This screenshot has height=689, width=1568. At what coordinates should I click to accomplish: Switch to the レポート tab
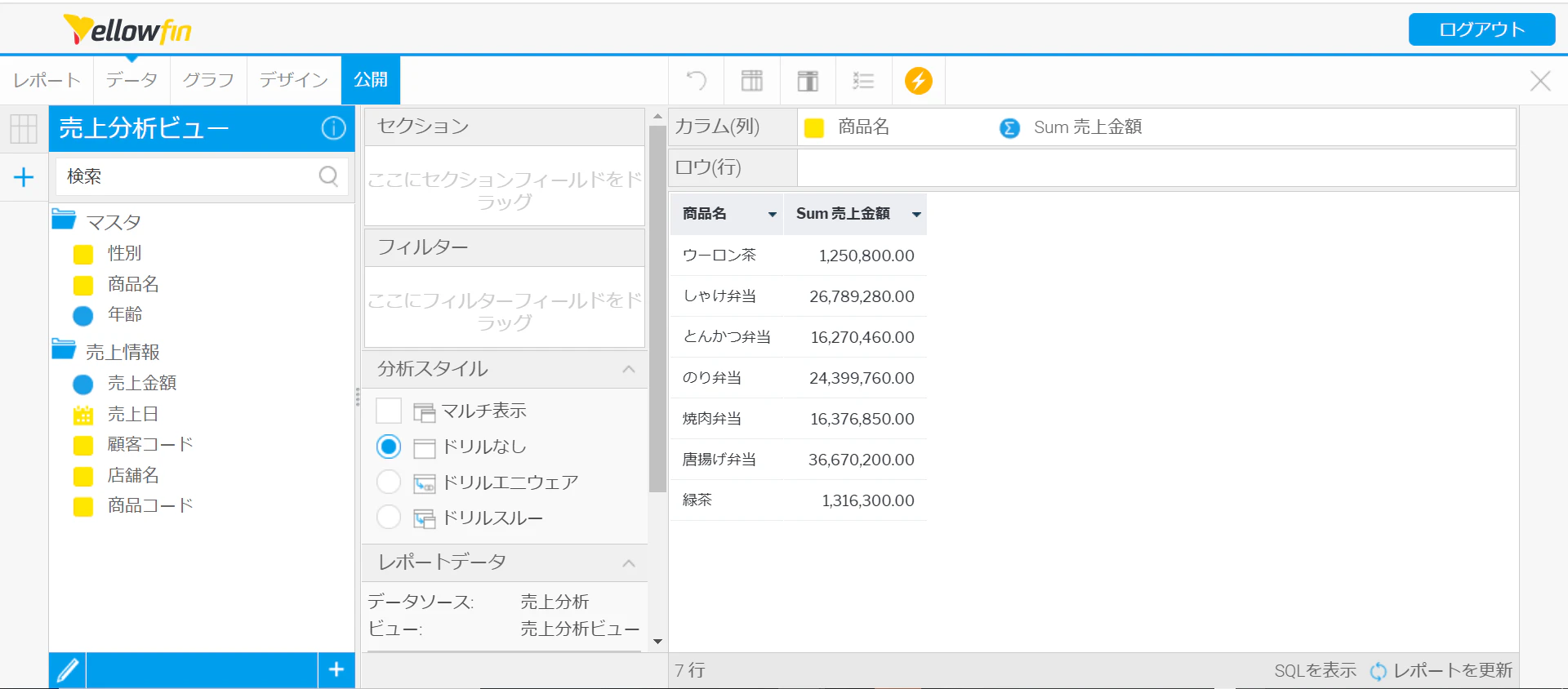tap(47, 80)
